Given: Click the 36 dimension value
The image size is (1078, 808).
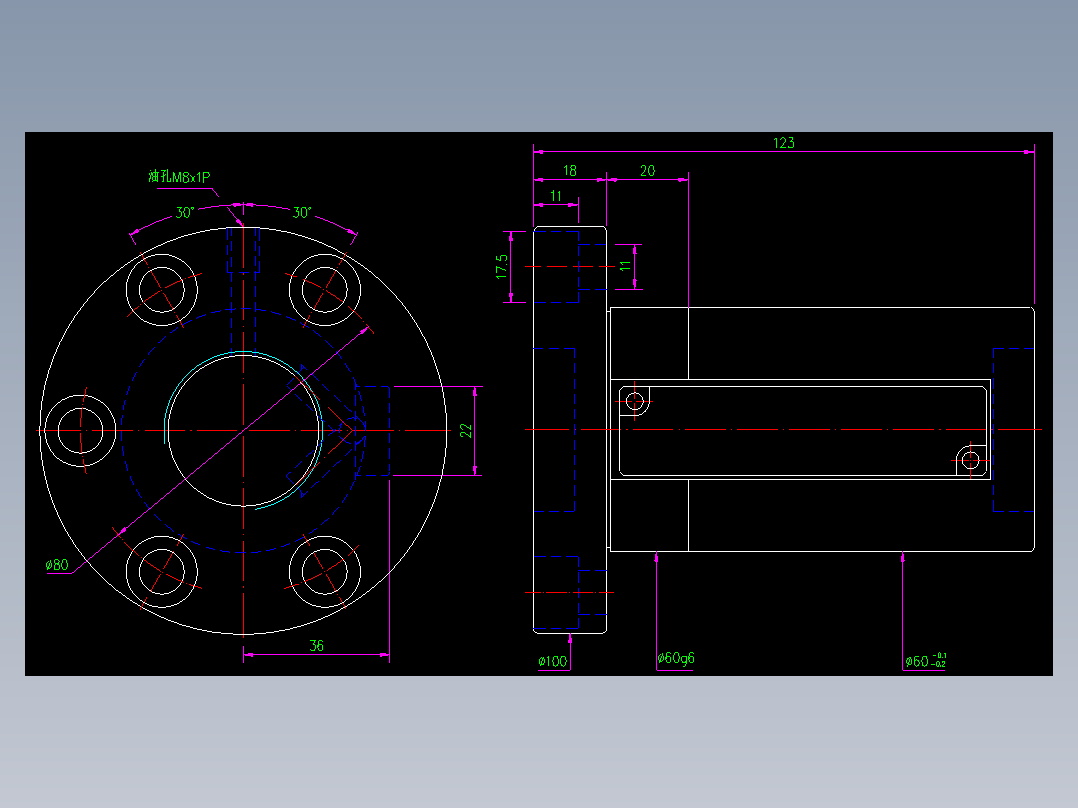Looking at the screenshot, I should coord(316,646).
